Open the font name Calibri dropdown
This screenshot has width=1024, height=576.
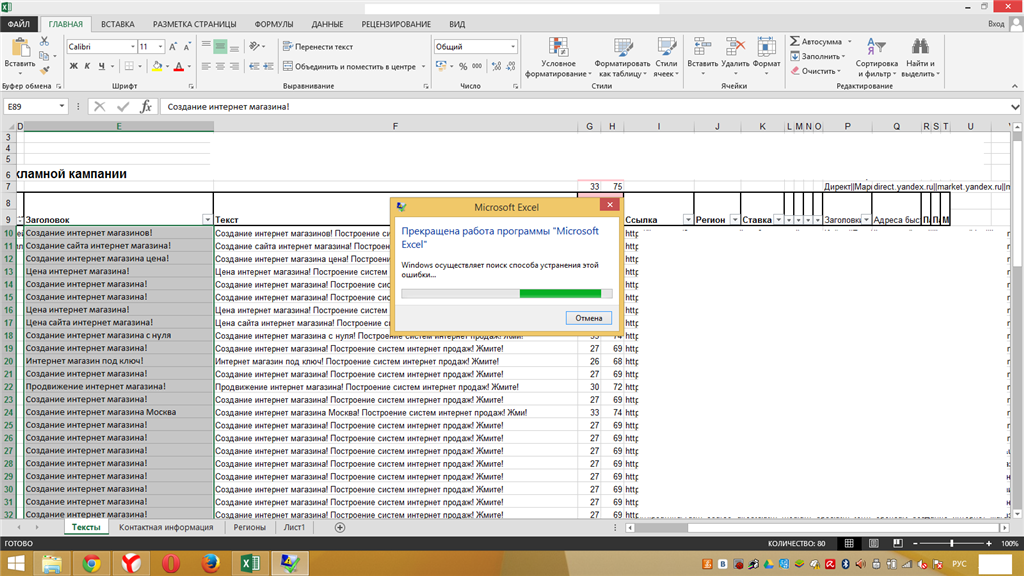pos(133,46)
